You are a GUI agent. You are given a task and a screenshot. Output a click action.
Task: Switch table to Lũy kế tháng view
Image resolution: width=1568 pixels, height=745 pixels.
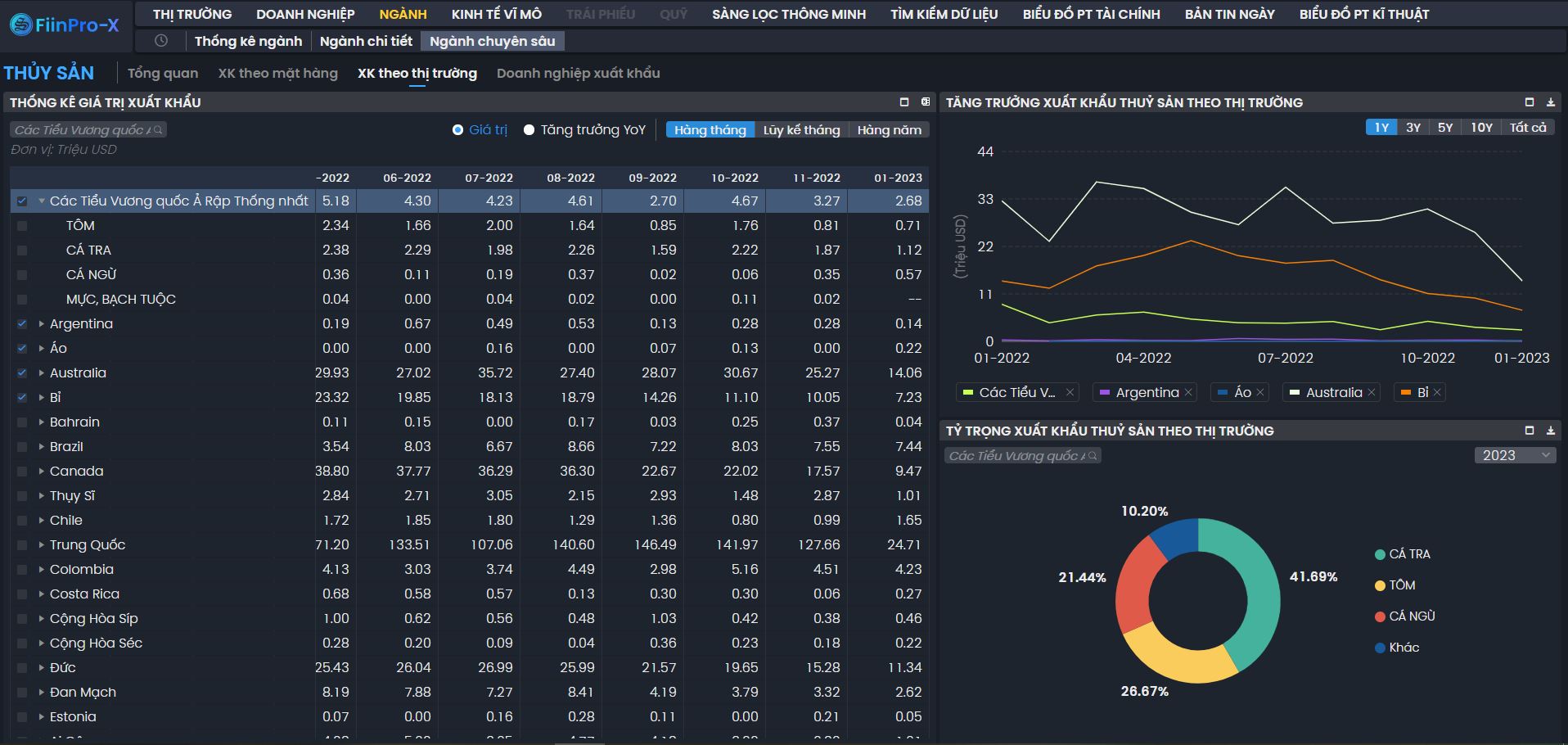(x=801, y=130)
